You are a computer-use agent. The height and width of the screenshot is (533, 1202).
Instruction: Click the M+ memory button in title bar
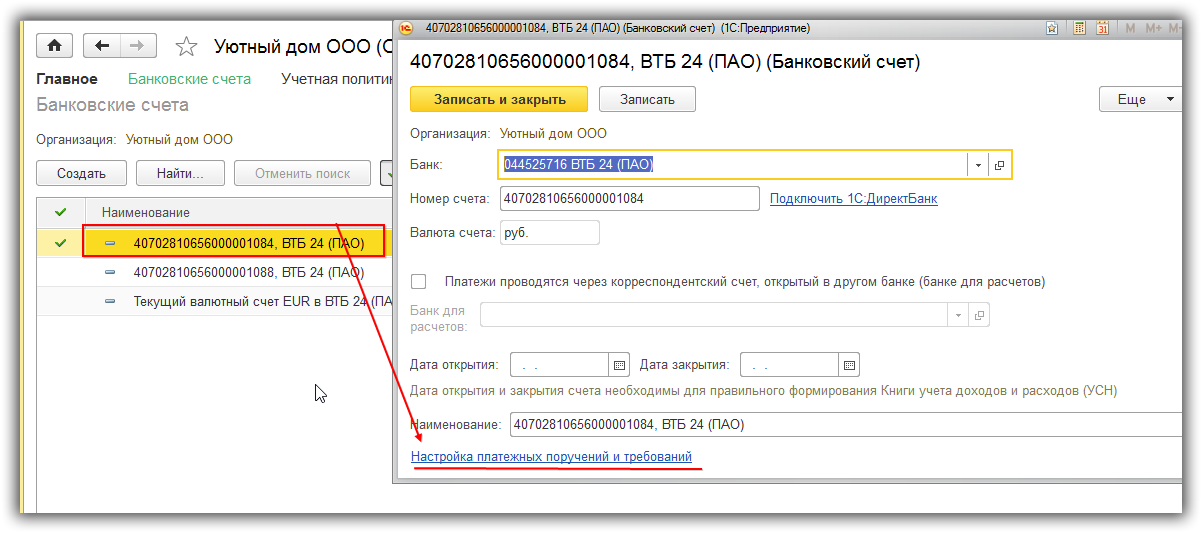point(1153,28)
